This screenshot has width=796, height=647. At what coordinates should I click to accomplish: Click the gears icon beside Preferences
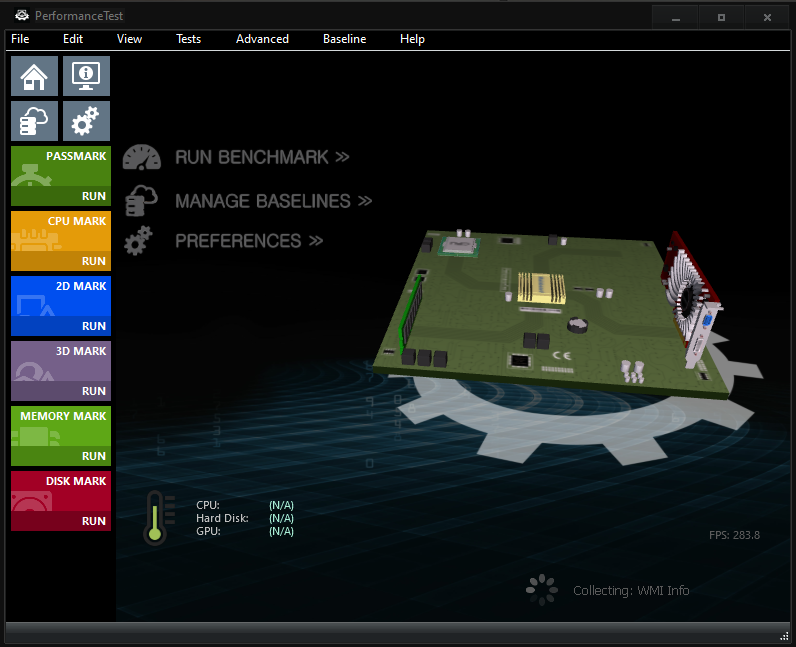coord(138,240)
